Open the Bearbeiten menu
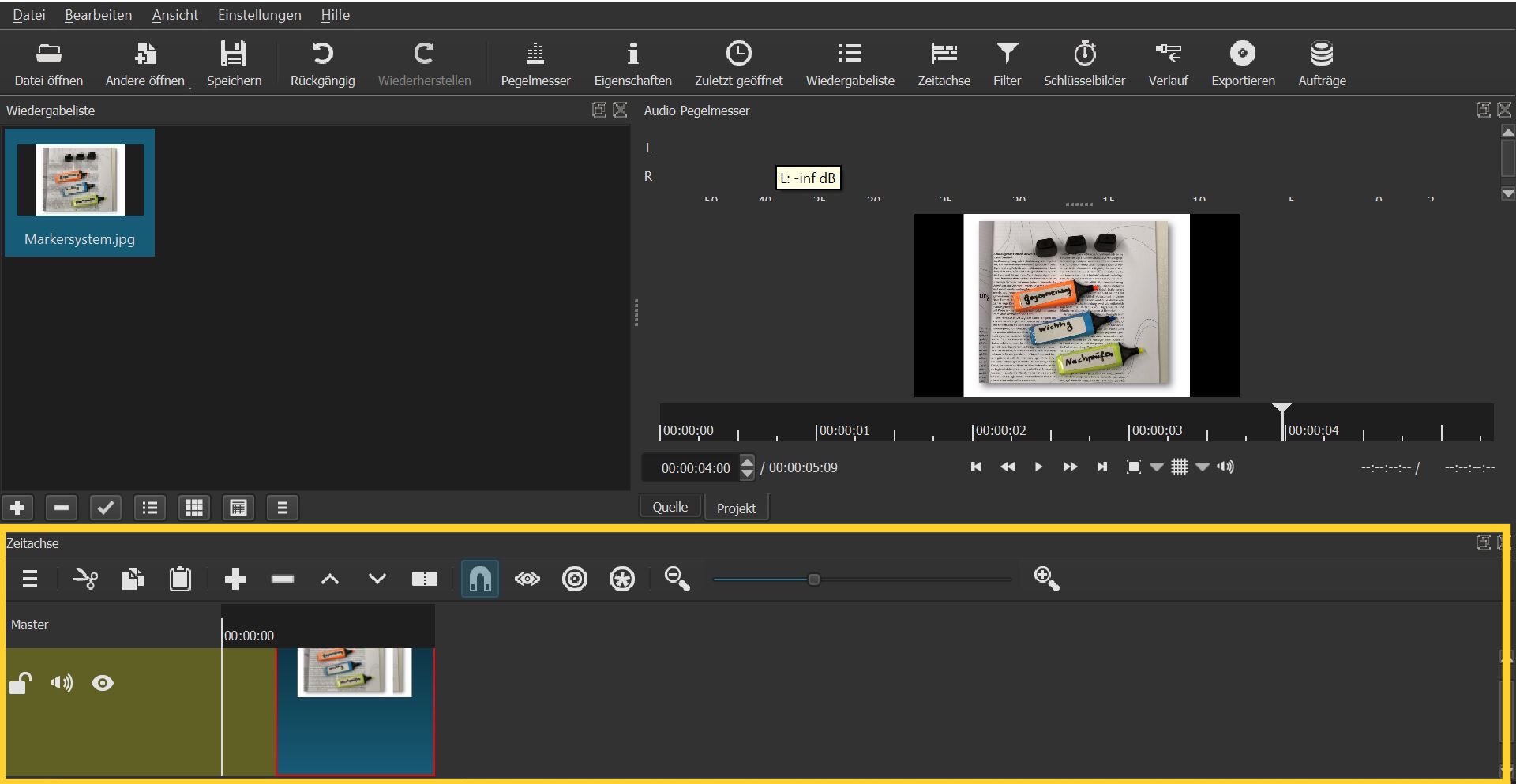Screen dimensions: 1516x784 click(x=98, y=15)
